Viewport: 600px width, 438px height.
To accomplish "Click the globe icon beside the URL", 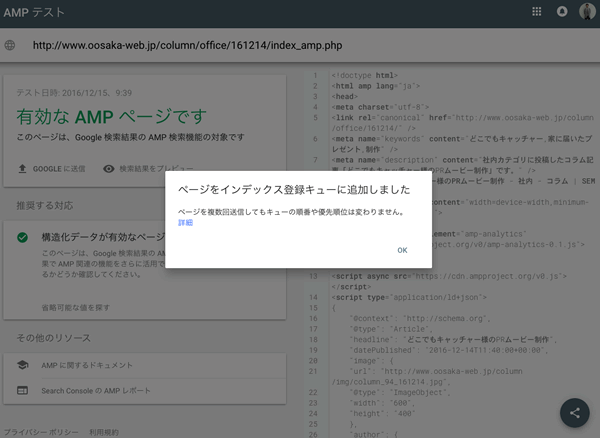I will (10, 45).
